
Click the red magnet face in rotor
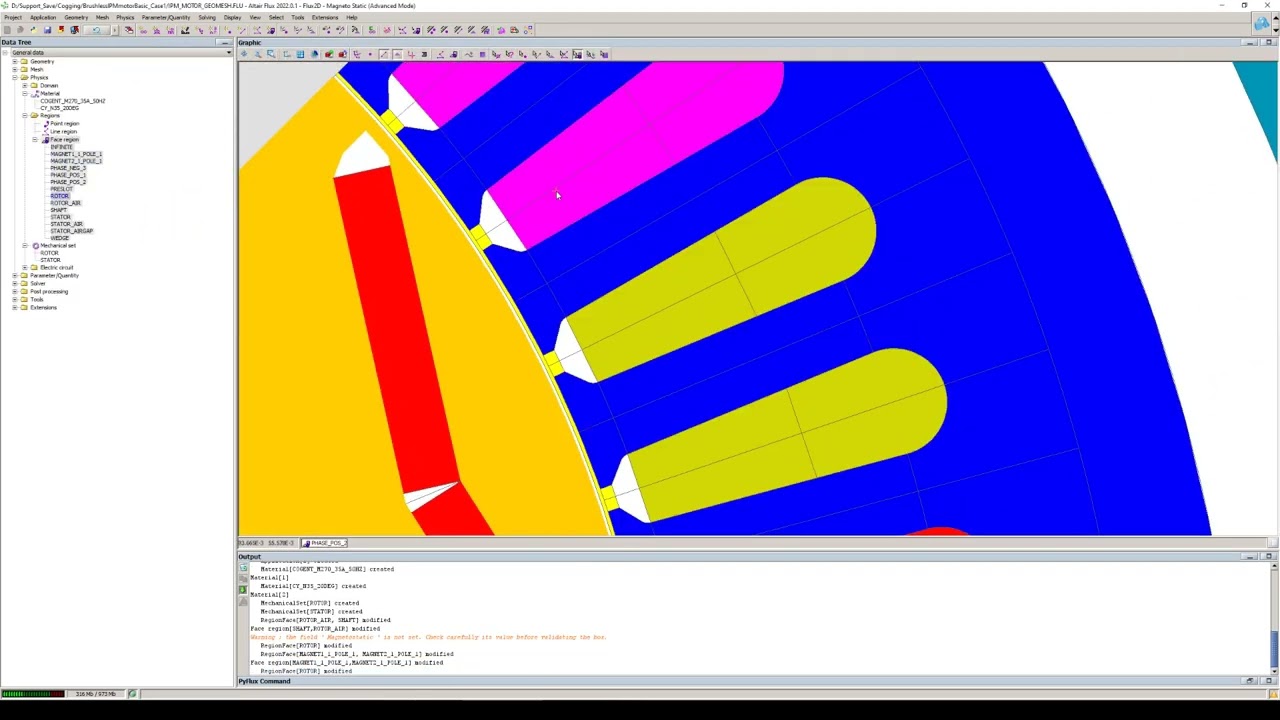(395, 330)
